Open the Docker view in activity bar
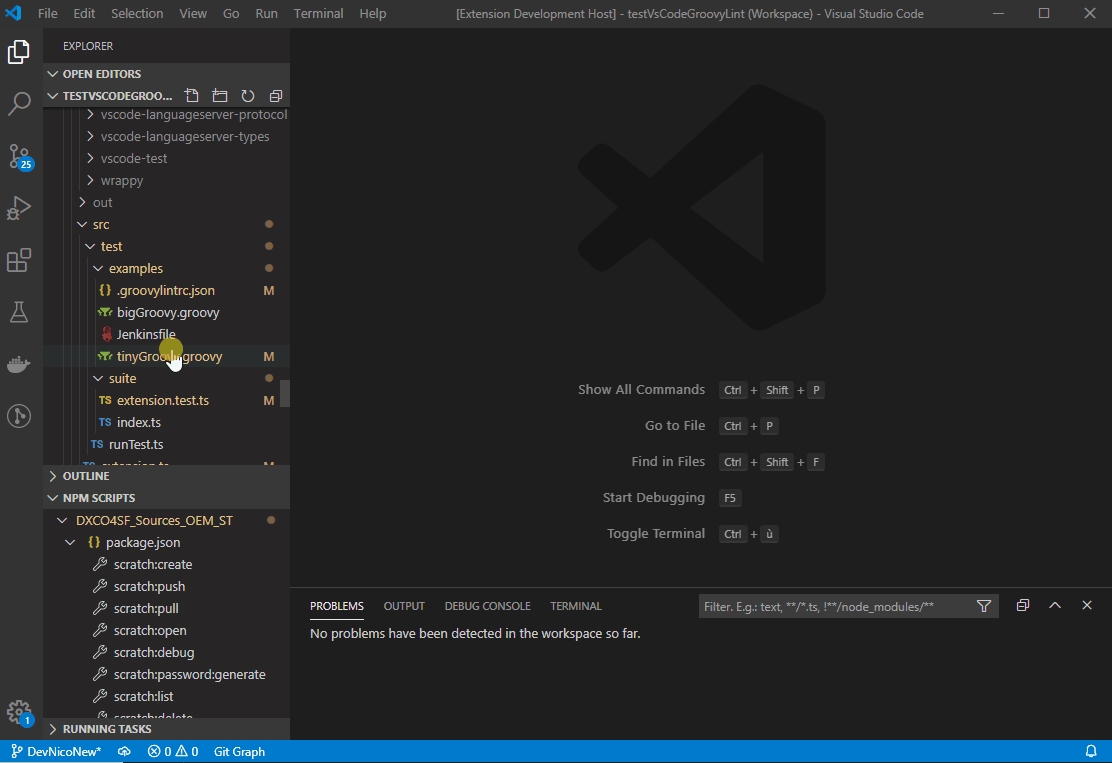1112x763 pixels. coord(19,364)
